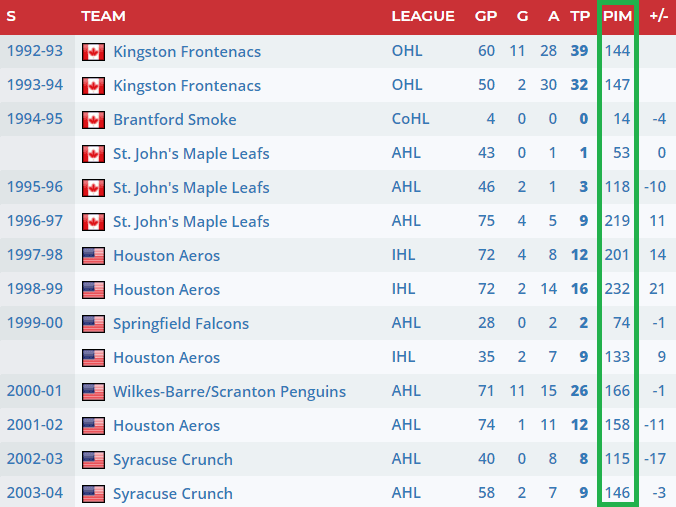The image size is (676, 507).
Task: Click the US flag in the 2001-02 row
Action: (x=93, y=426)
